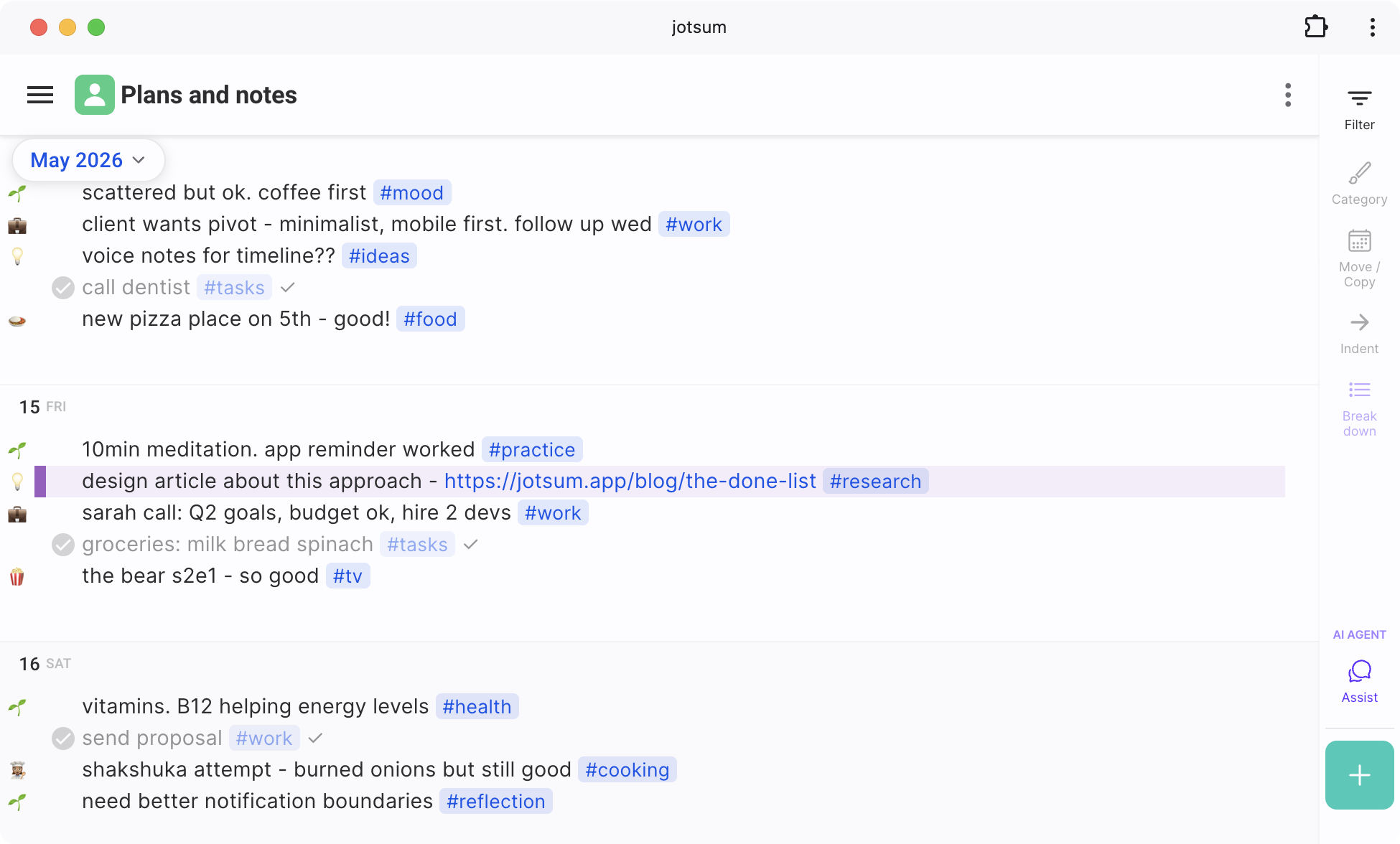
Task: Open the AI Assist chat
Action: coord(1360,682)
